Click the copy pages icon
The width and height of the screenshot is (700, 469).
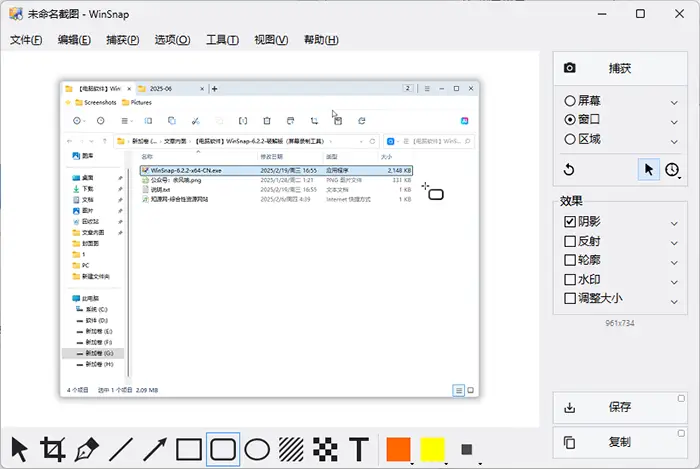pyautogui.click(x=570, y=442)
